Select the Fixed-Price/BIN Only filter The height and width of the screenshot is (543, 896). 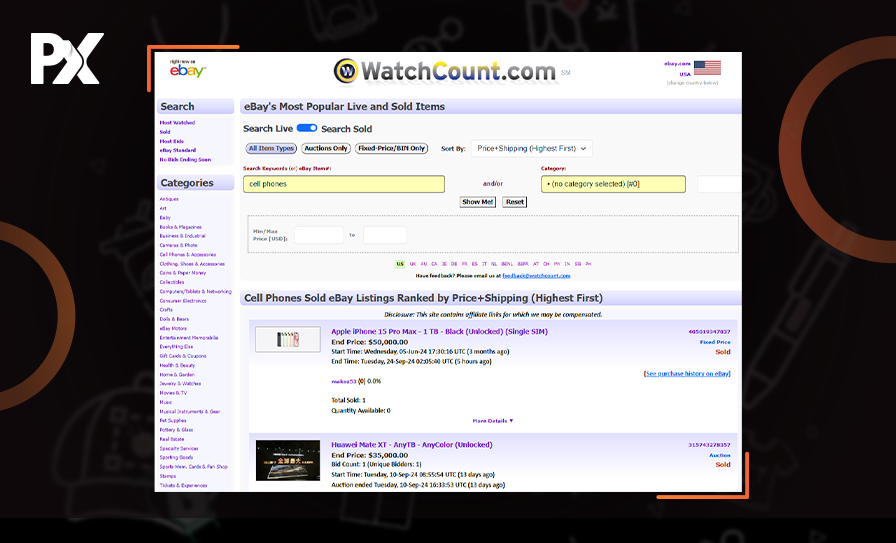pos(391,149)
